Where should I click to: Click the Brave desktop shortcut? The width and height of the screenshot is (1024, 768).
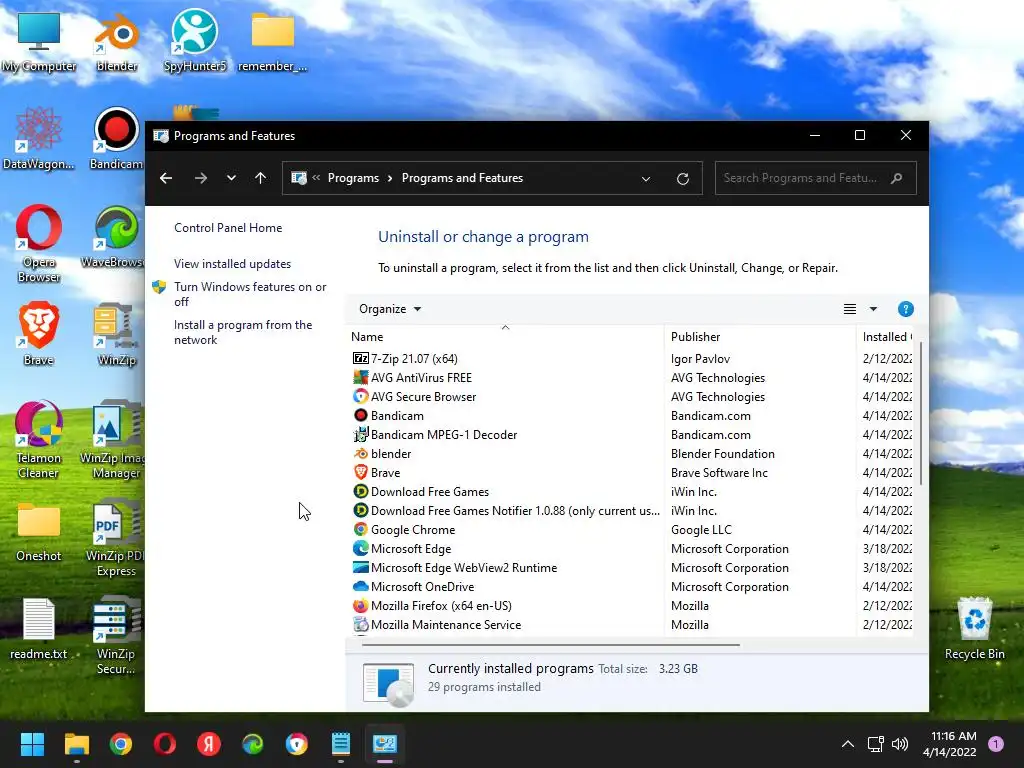39,334
